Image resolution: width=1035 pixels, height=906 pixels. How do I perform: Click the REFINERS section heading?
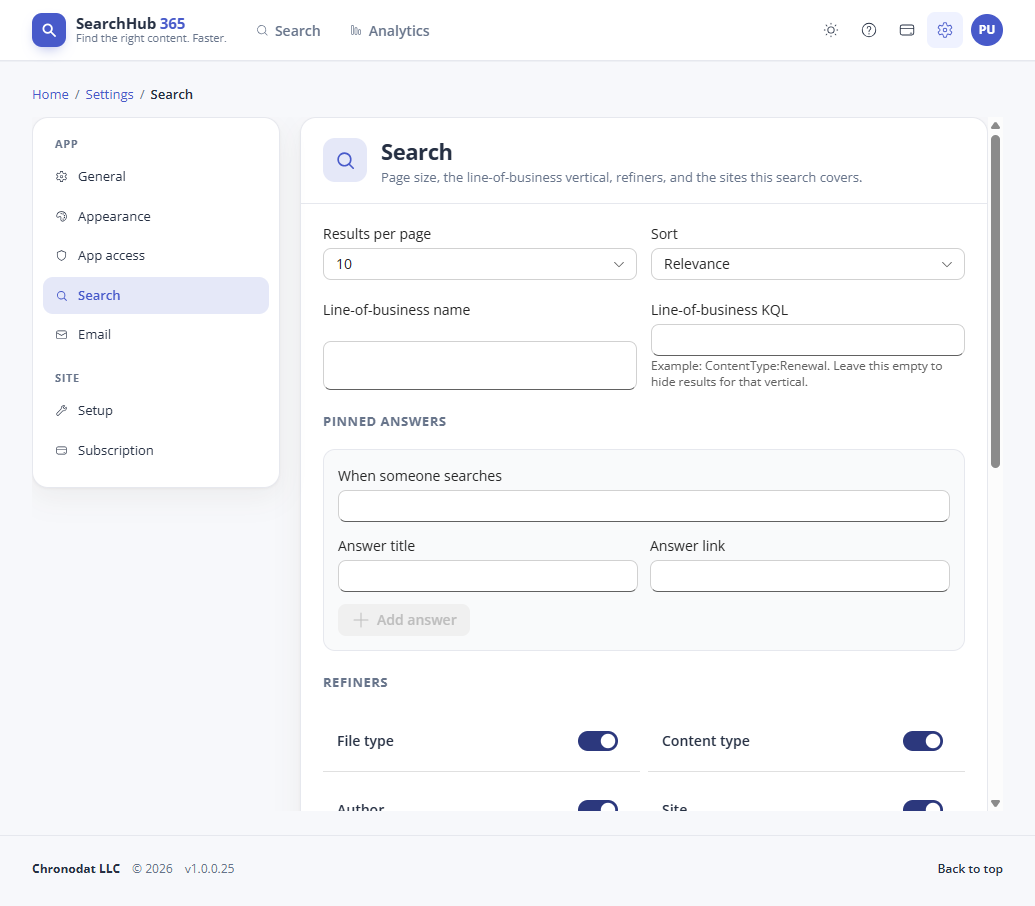355,682
